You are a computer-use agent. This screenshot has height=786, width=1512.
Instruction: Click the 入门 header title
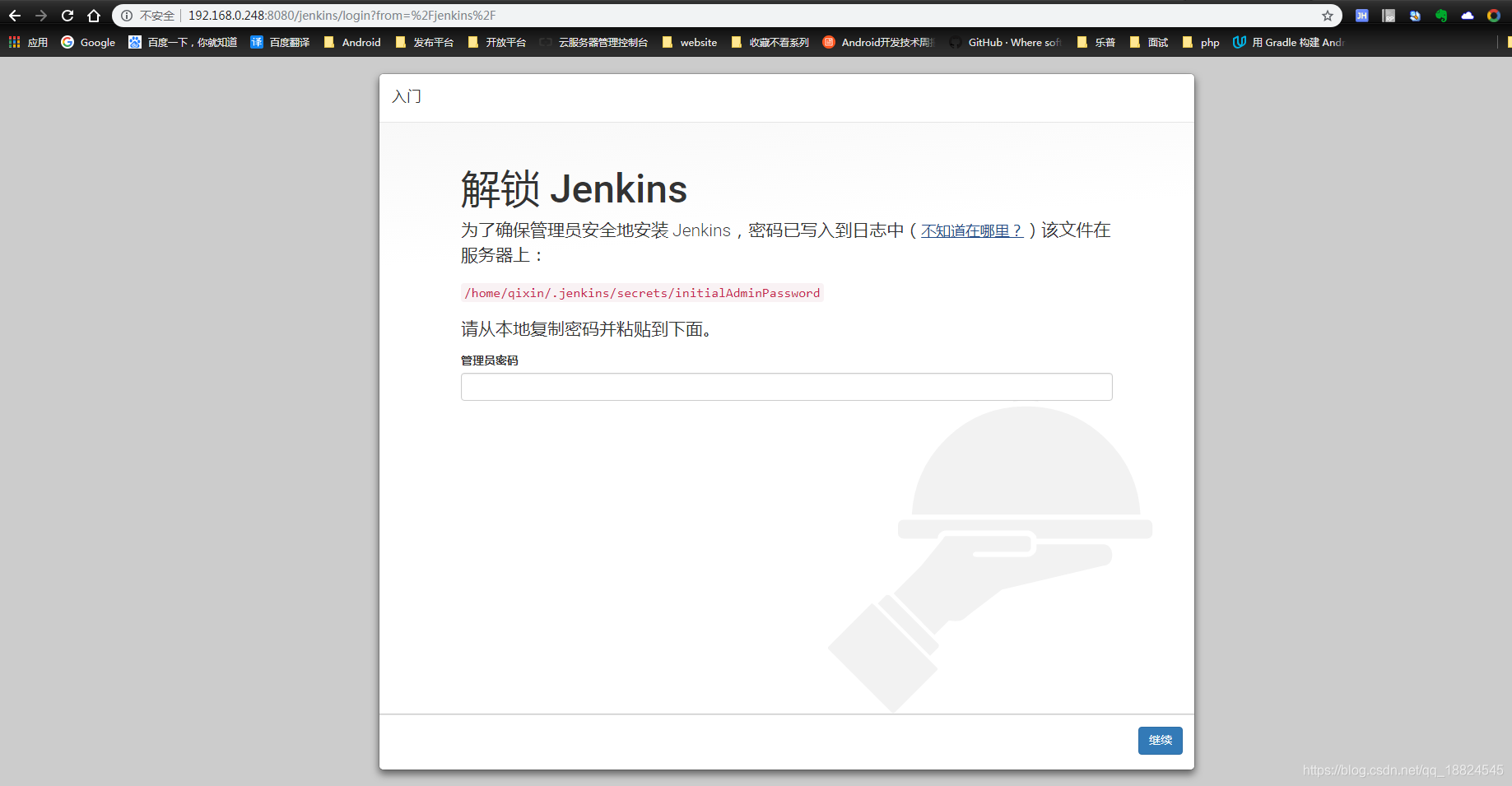point(407,97)
